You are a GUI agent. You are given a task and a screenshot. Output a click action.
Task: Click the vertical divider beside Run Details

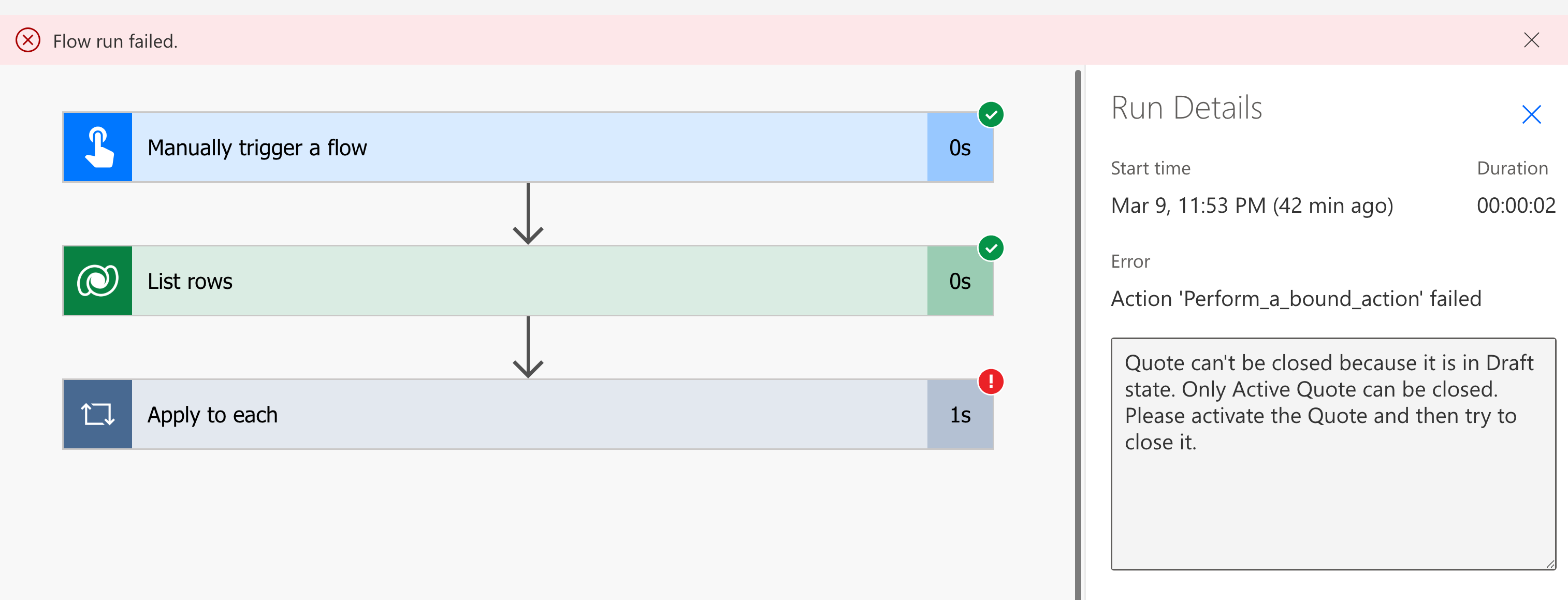coord(1078,335)
